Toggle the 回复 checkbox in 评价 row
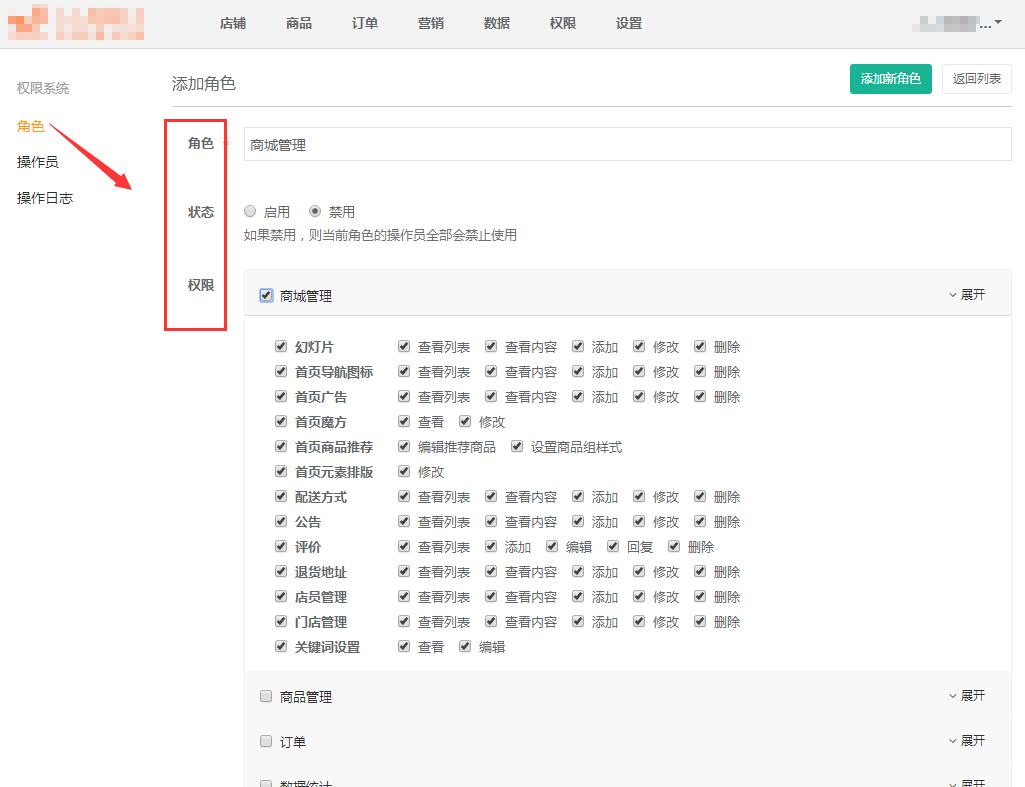The image size is (1025, 787). pyautogui.click(x=613, y=547)
